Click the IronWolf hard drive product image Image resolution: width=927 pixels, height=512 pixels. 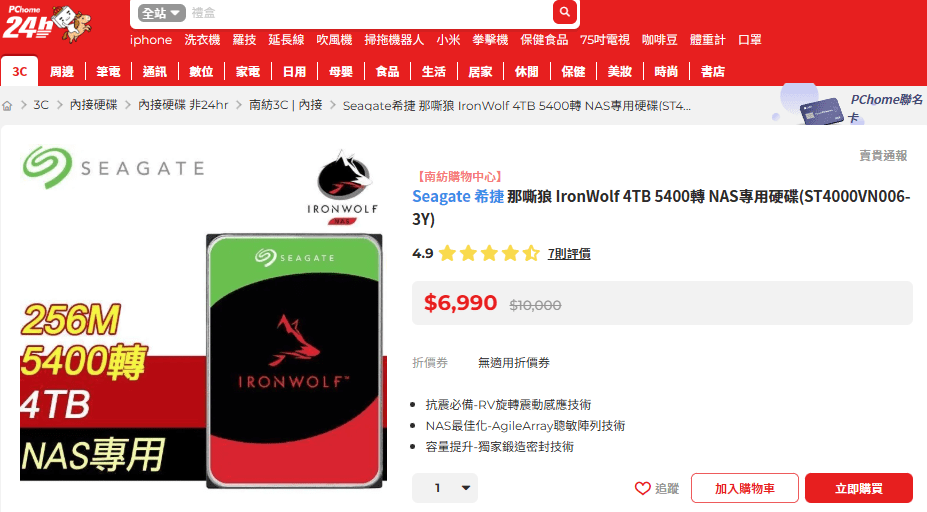pyautogui.click(x=294, y=361)
